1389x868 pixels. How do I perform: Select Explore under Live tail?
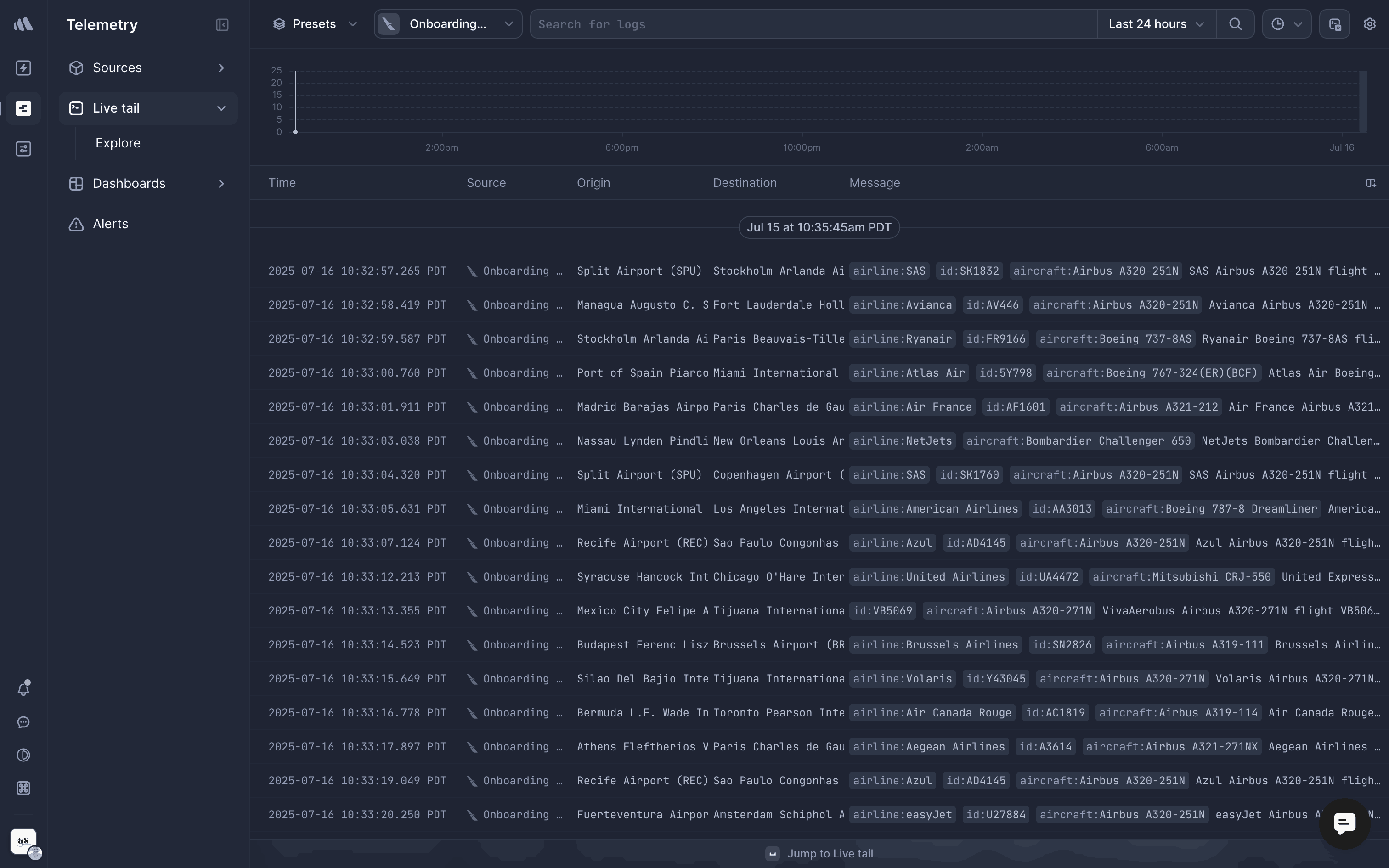point(118,143)
